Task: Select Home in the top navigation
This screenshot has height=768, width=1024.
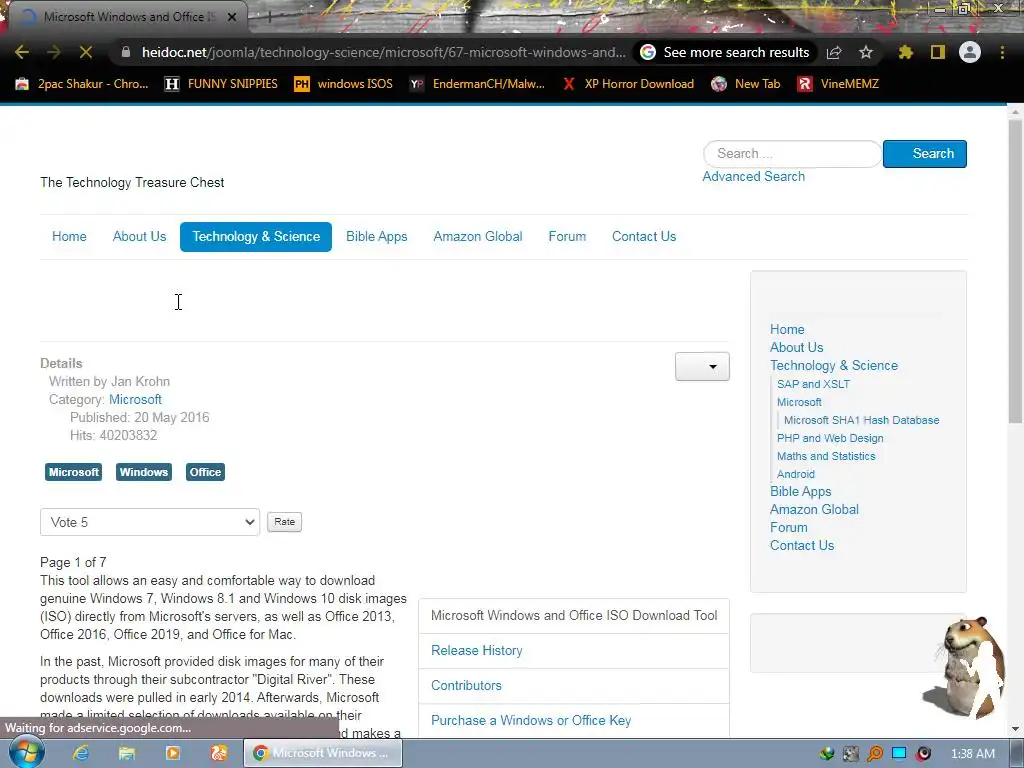Action: click(x=69, y=236)
